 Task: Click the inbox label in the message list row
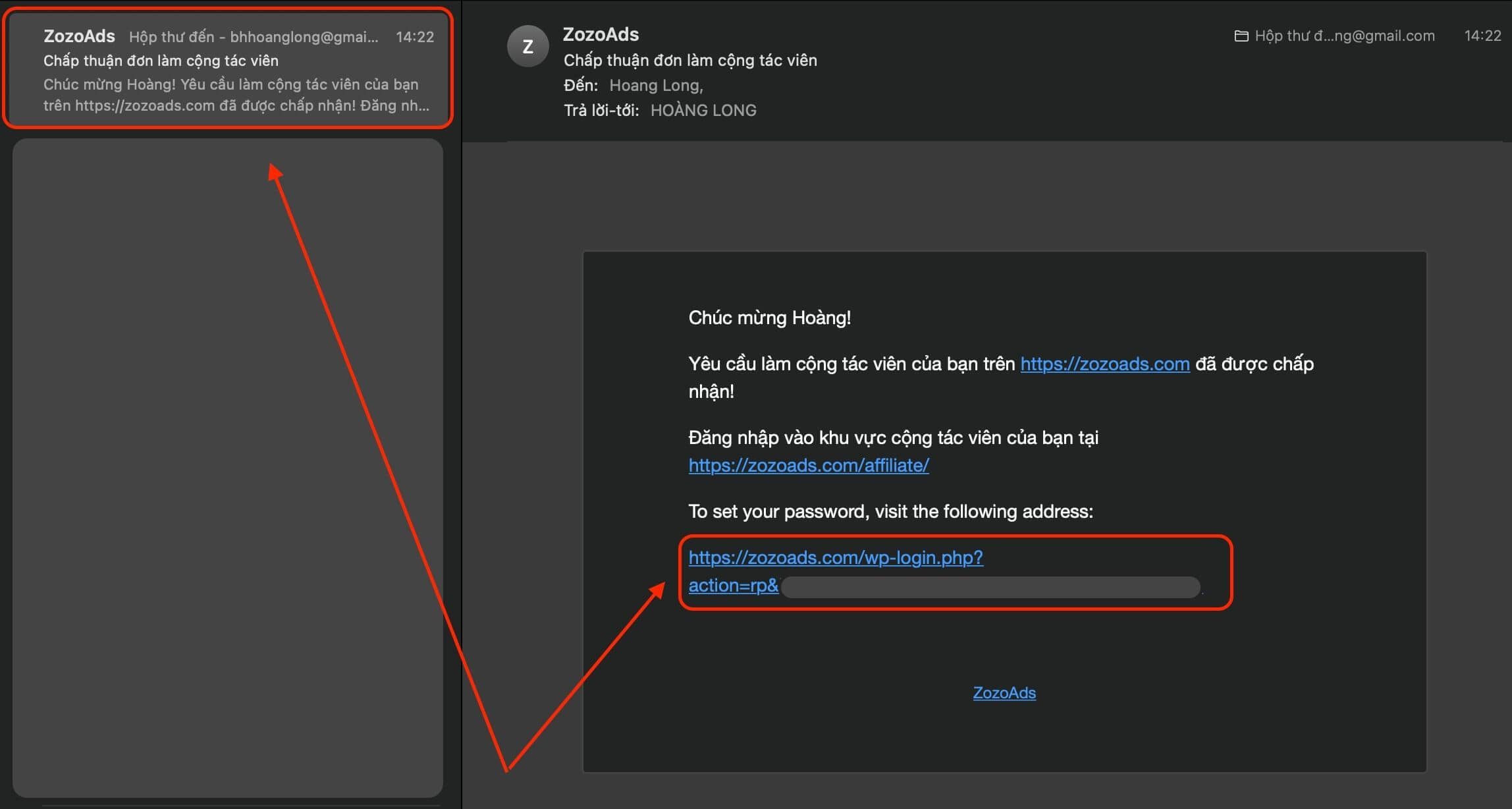point(254,37)
